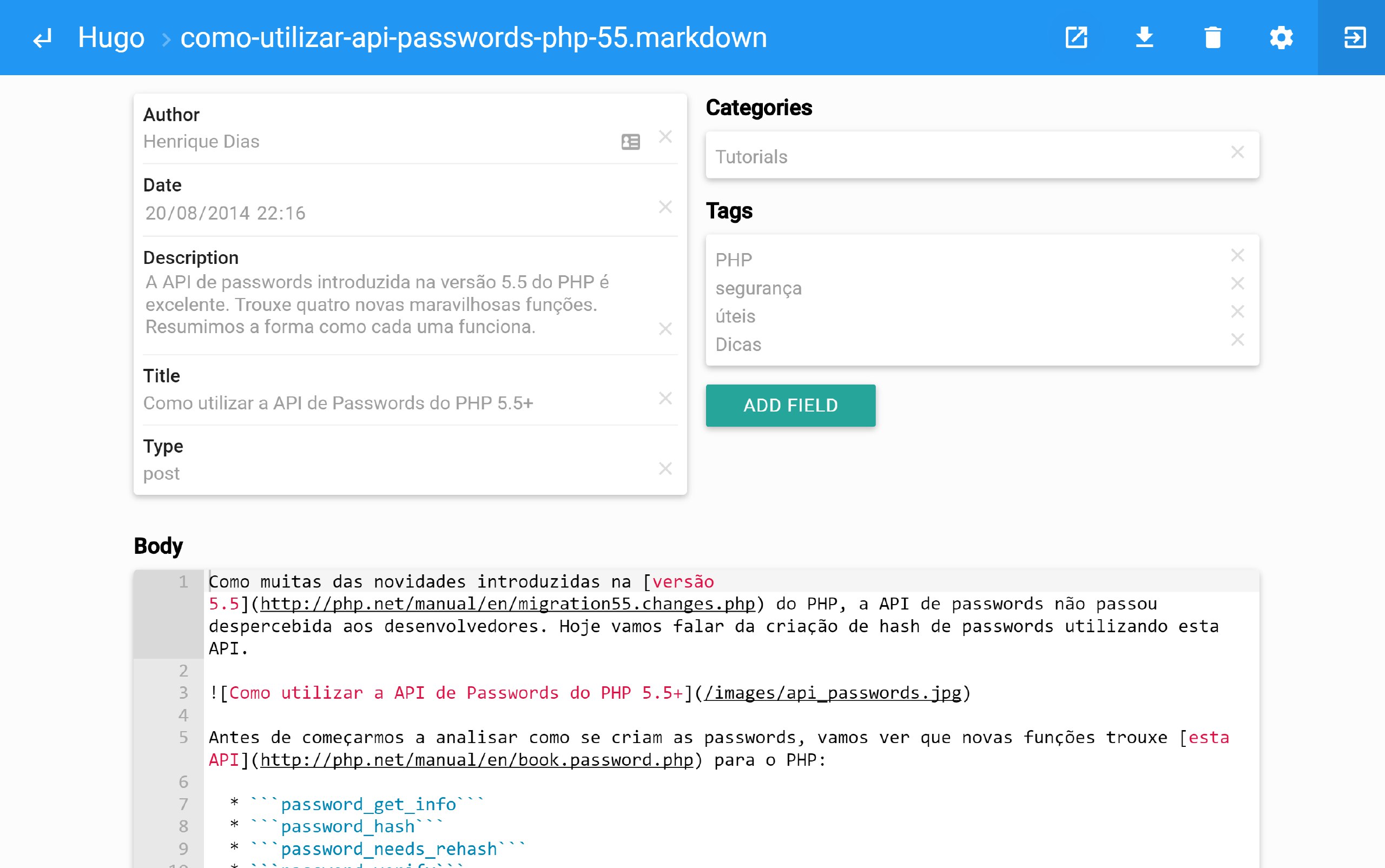Remove the Type field
Viewport: 1385px width, 868px height.
(x=665, y=468)
